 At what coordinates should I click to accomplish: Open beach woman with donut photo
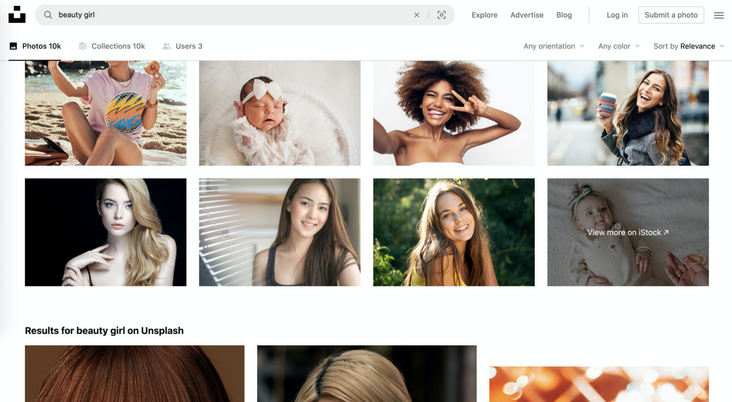(106, 113)
